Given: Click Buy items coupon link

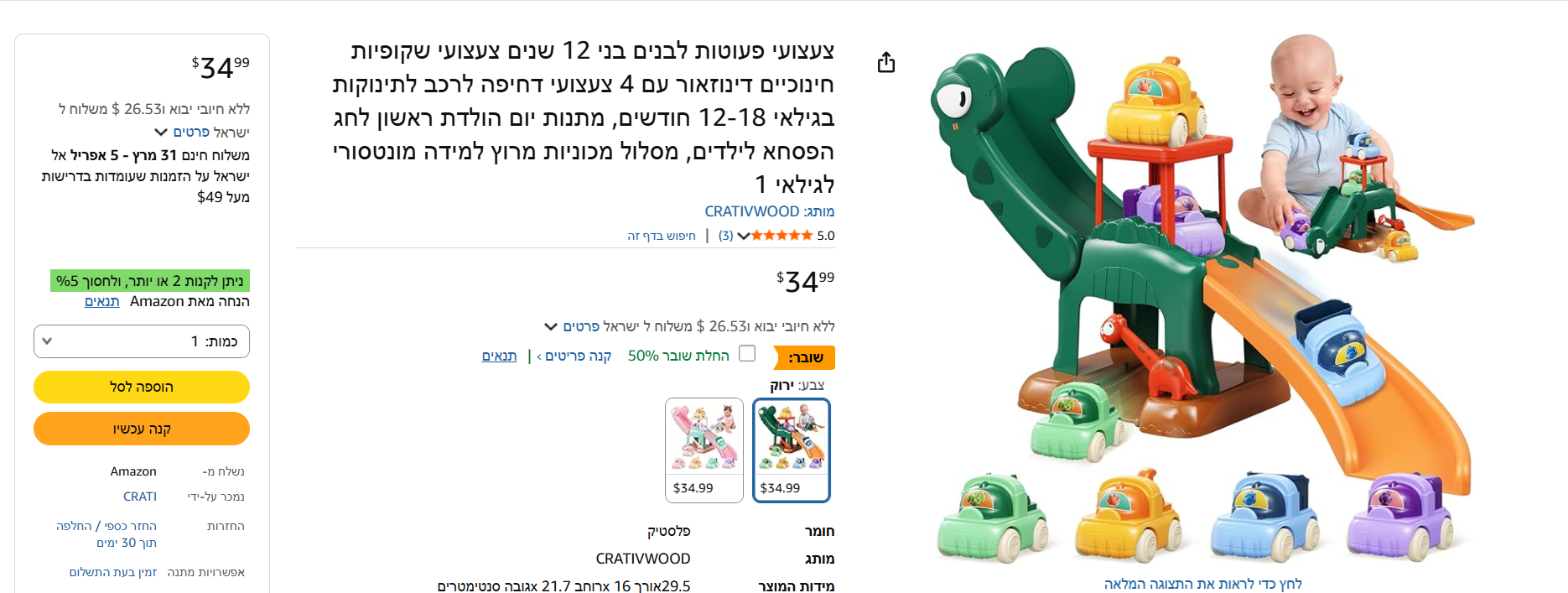Looking at the screenshot, I should point(574,356).
